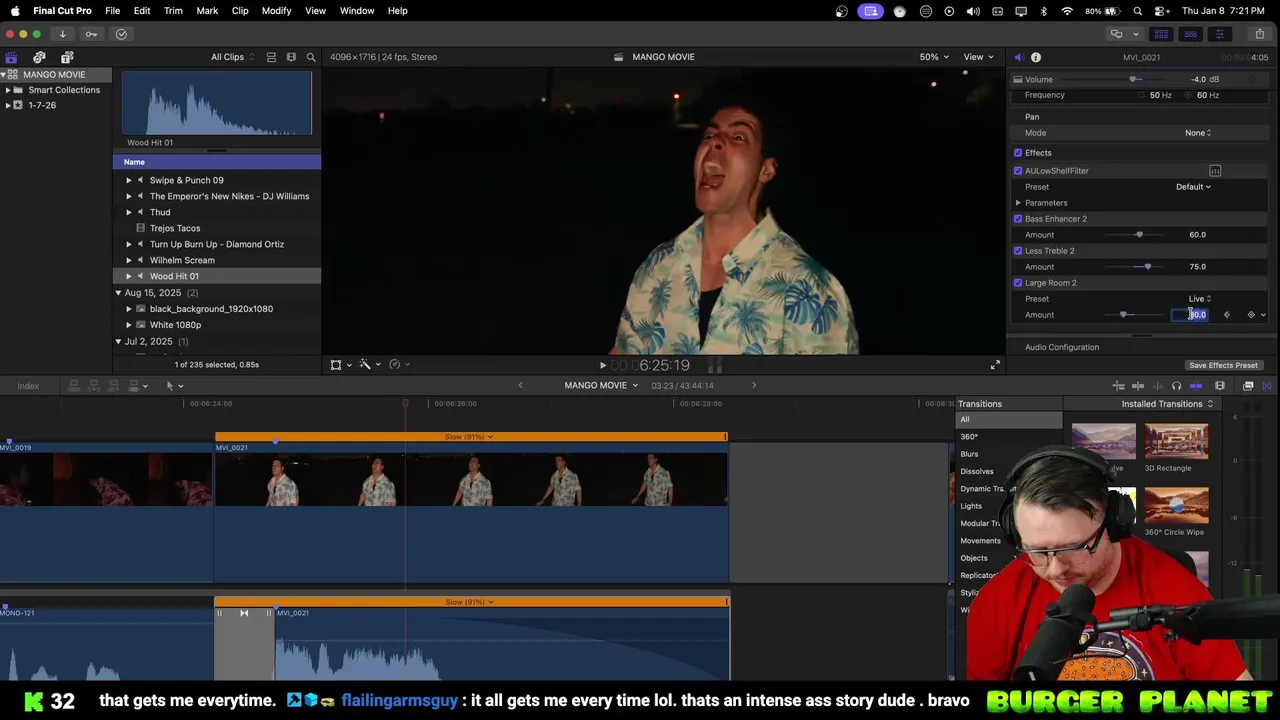Open Photos and Audio sidebar
The height and width of the screenshot is (720, 1280).
39,57
